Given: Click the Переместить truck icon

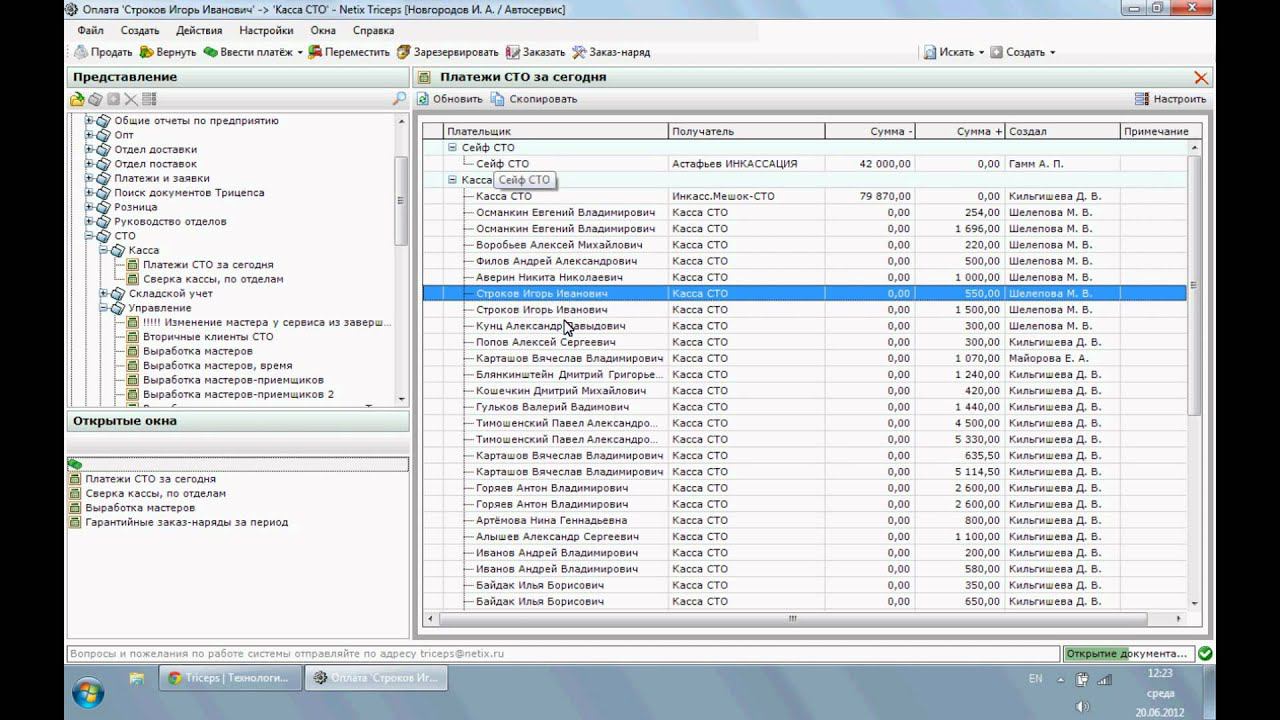Looking at the screenshot, I should (314, 52).
